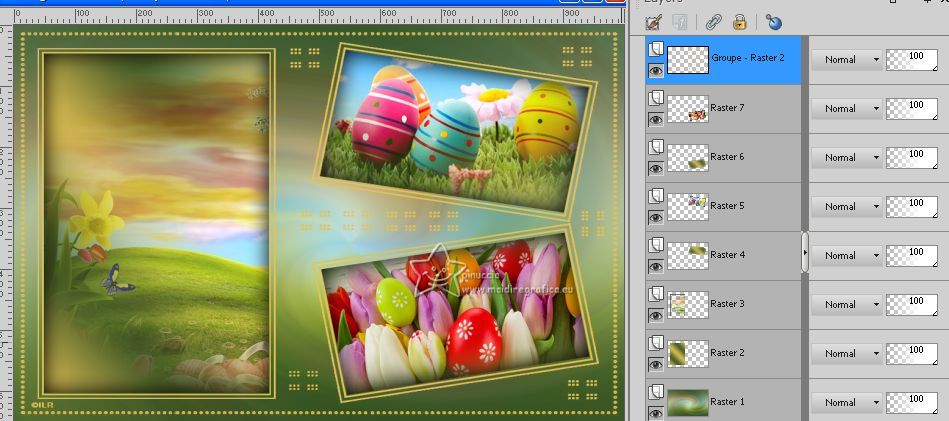
Task: Click the greyed-out Layer Effects icon
Action: (x=680, y=23)
